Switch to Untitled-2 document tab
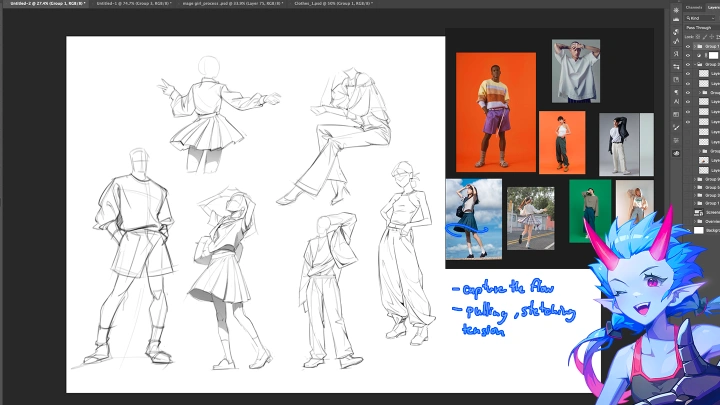Viewport: 720px width, 405px height. coord(47,3)
